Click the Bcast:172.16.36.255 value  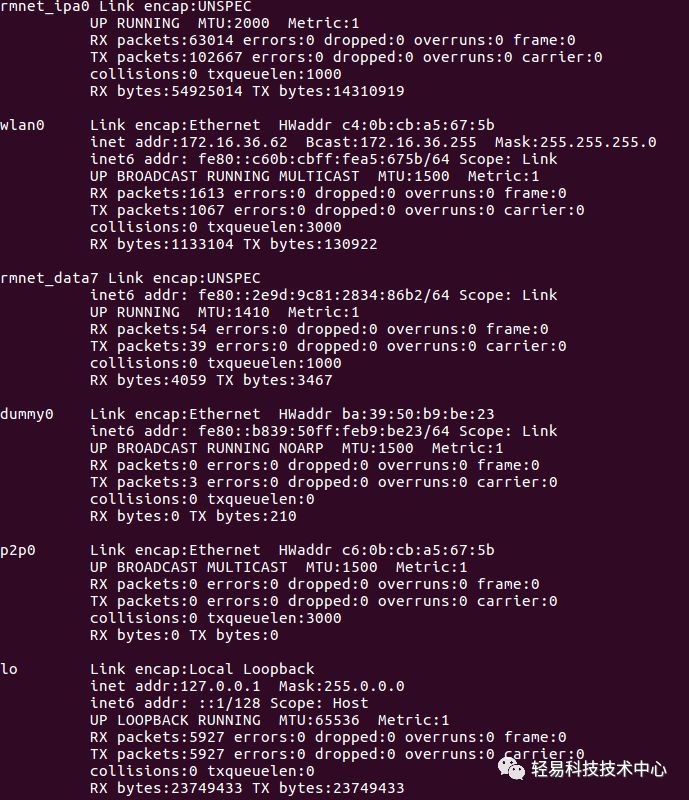coord(391,142)
